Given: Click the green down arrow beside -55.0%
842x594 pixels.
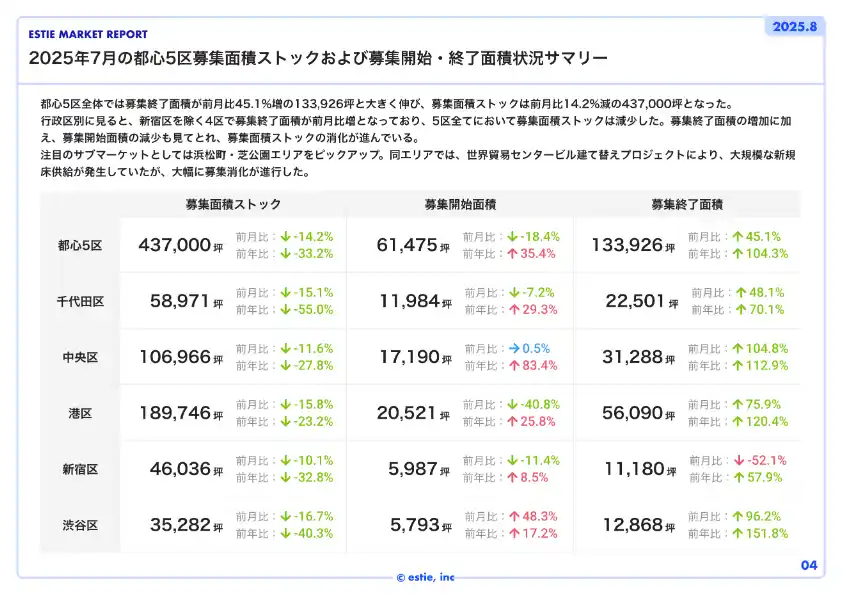Looking at the screenshot, I should click(x=285, y=310).
